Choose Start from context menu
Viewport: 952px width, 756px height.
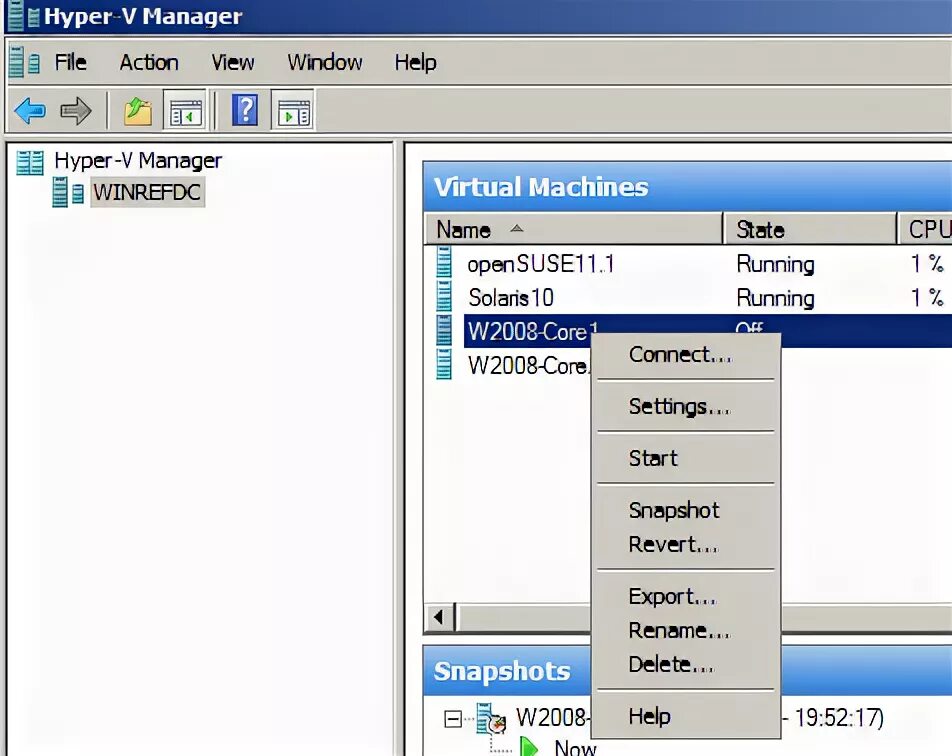[x=685, y=458]
